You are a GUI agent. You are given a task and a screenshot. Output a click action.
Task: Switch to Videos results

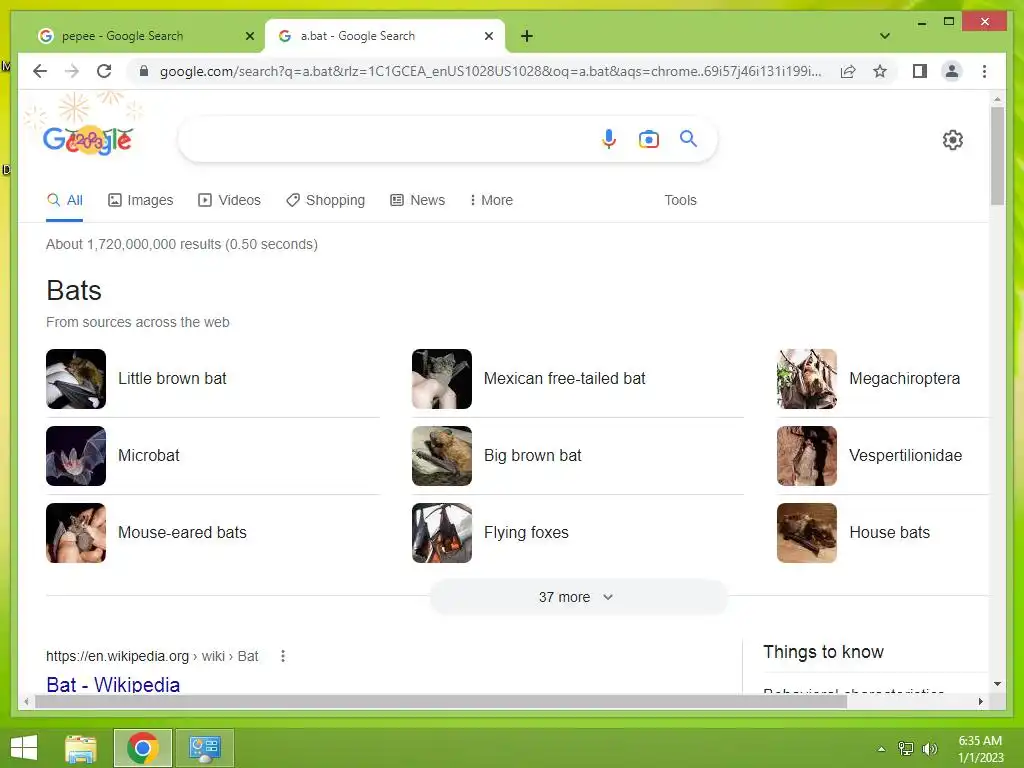pos(229,200)
